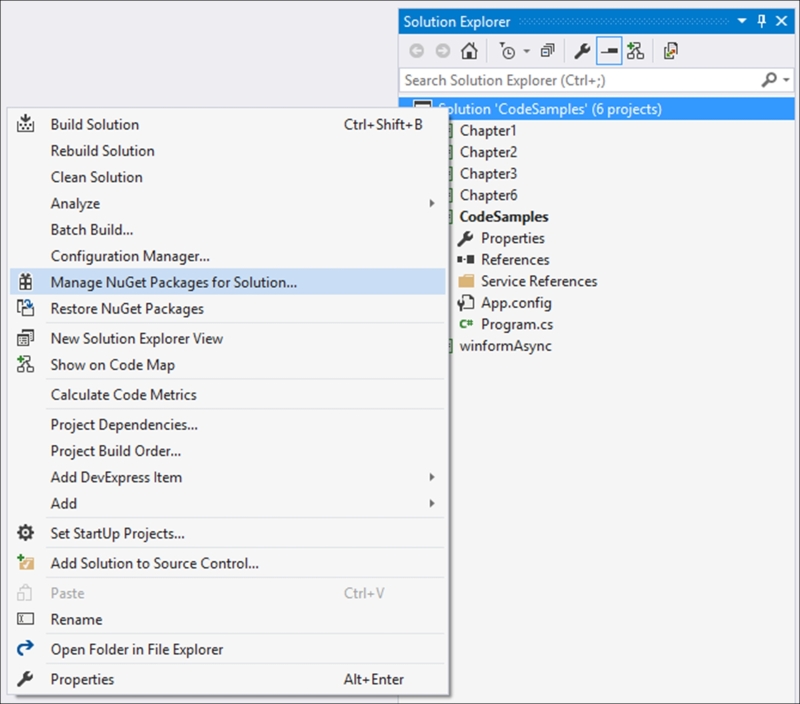Viewport: 800px width, 704px height.
Task: Choose Rebuild Solution from context menu
Action: 228,151
